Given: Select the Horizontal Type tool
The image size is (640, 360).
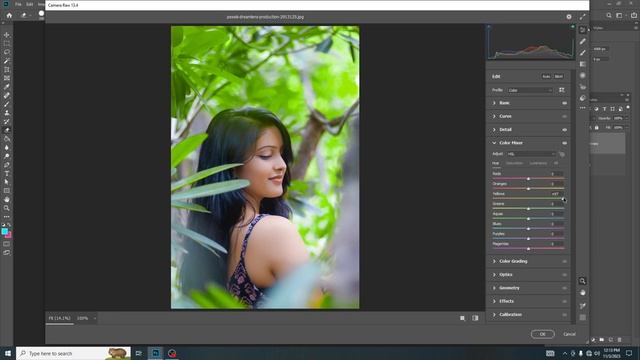Looking at the screenshot, I should coord(7,173).
